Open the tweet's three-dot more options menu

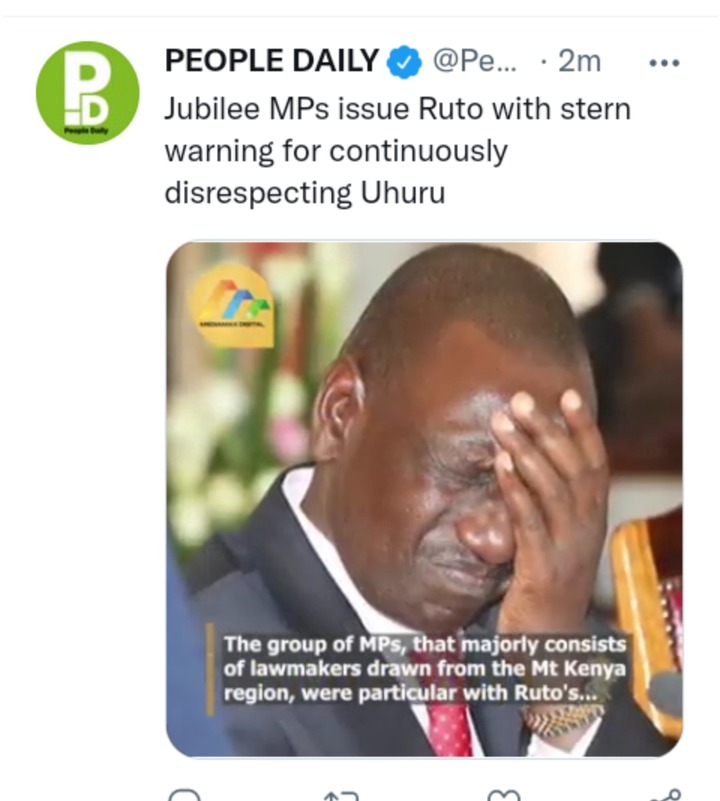[x=664, y=63]
